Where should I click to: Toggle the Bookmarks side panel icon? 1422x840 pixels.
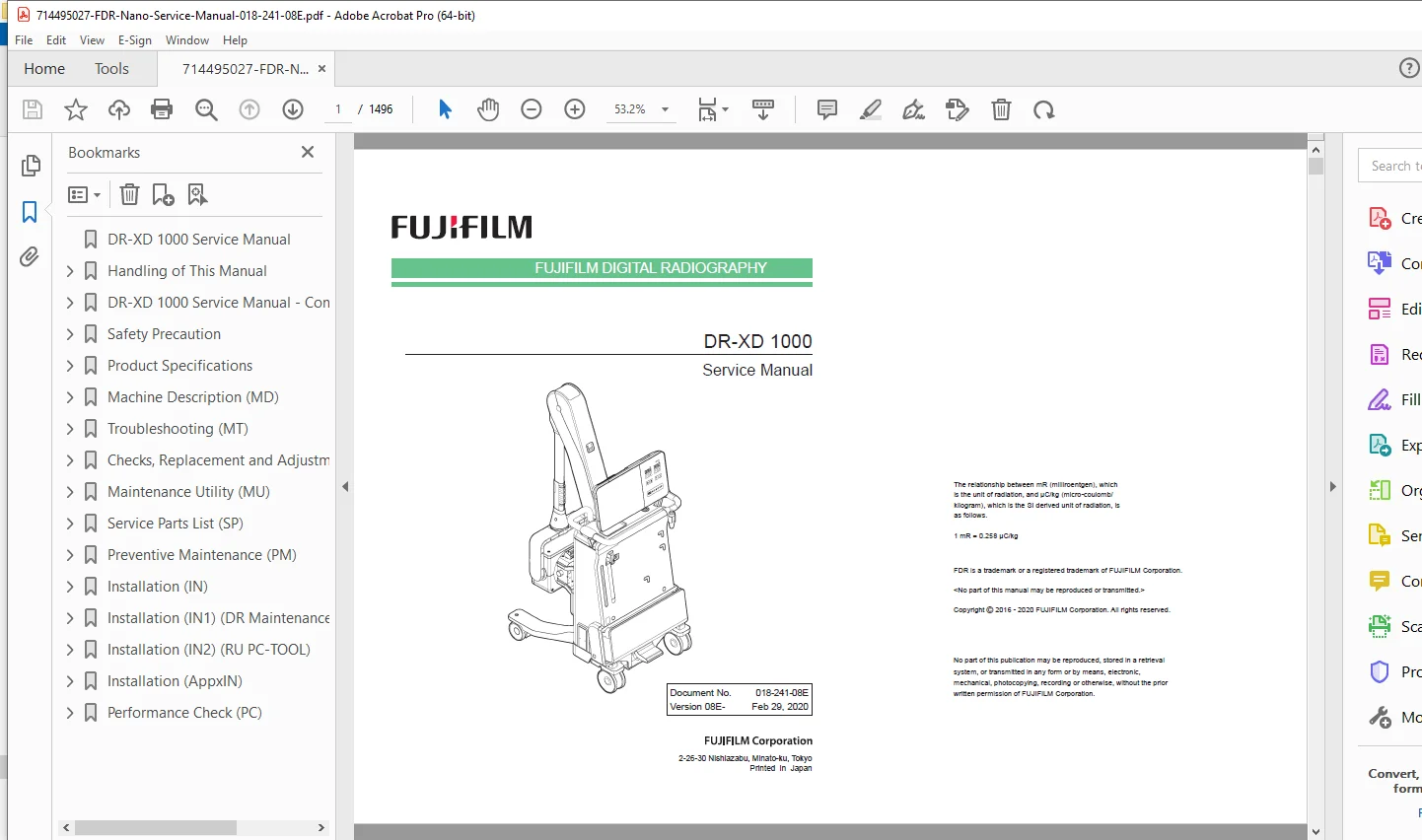tap(30, 212)
